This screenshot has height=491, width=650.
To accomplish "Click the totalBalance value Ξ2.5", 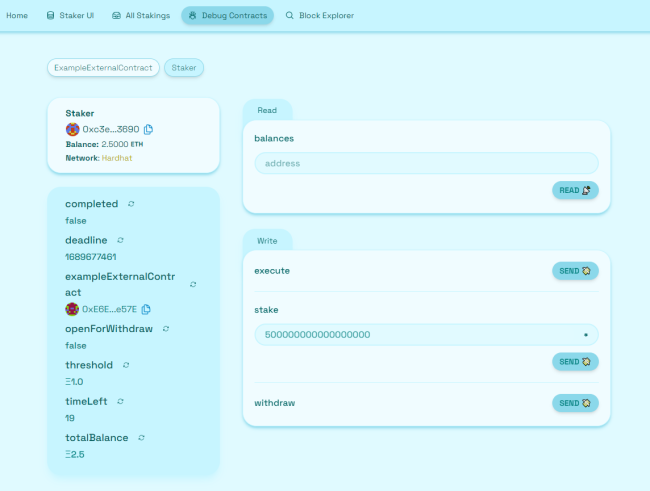I will 75,455.
